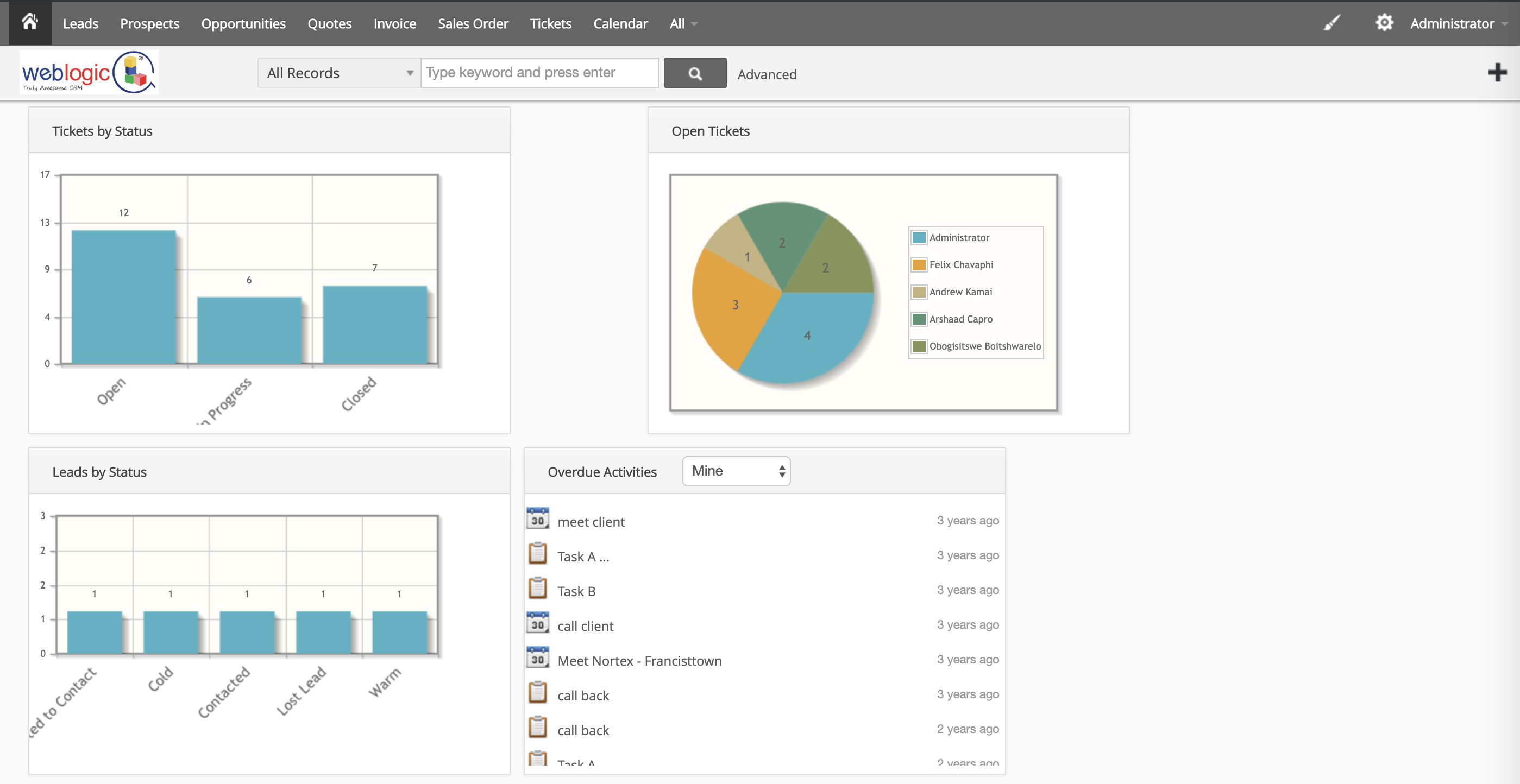Click the calendar icon beside Meet Nortex - Francisttown

[x=537, y=659]
